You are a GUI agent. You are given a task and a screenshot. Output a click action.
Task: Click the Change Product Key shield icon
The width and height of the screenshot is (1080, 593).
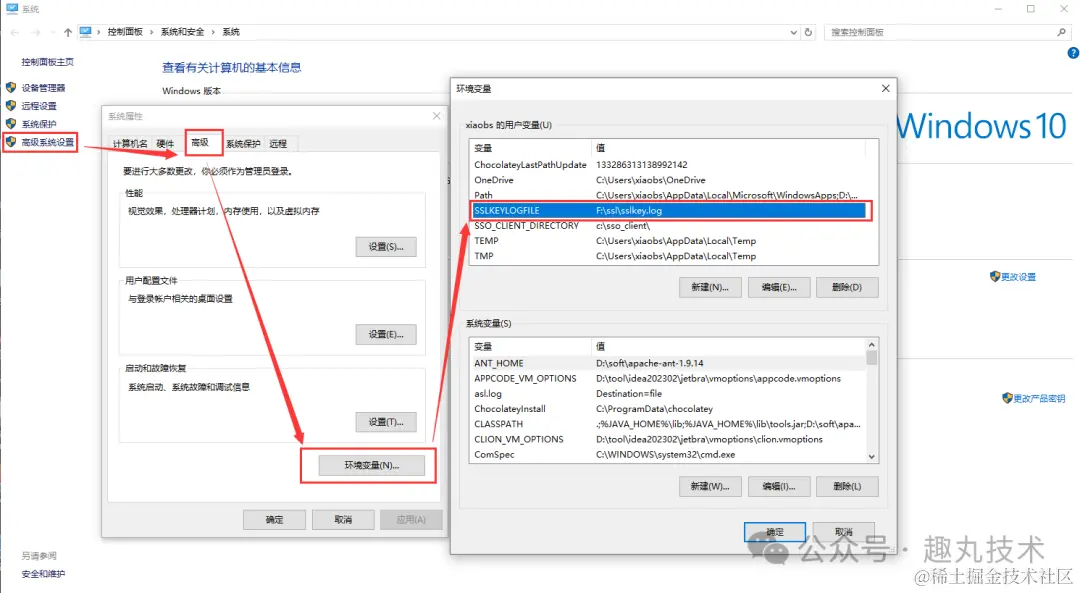click(x=1007, y=398)
